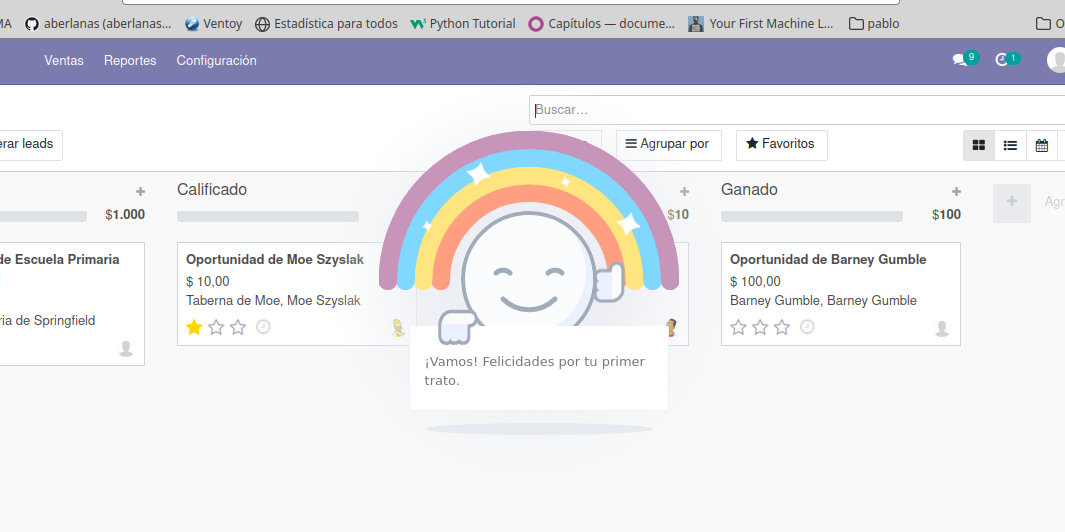Open aberlanas GitHub bookmark
Image resolution: width=1065 pixels, height=532 pixels.
pyautogui.click(x=98, y=24)
